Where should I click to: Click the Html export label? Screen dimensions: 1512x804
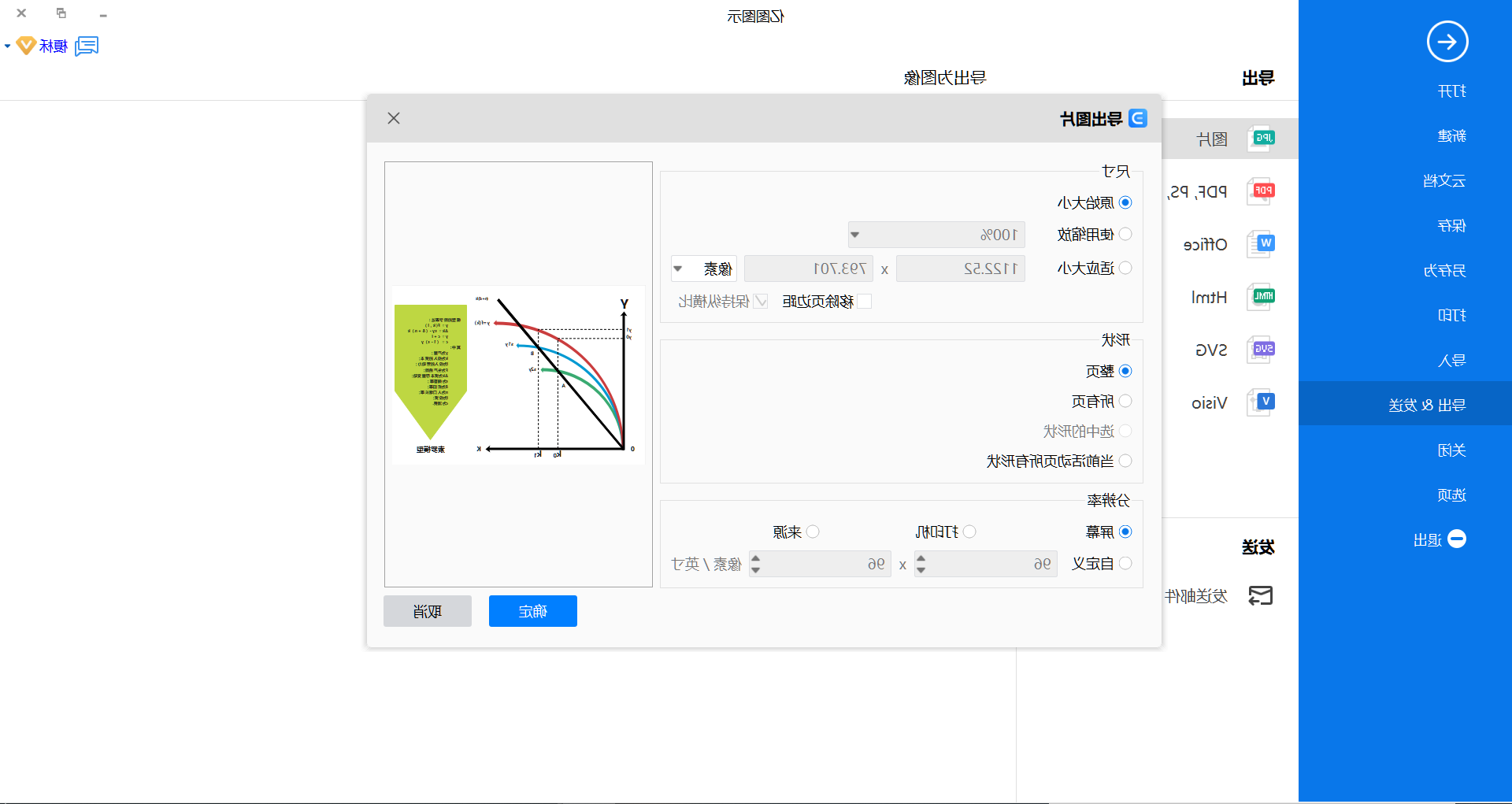[x=1210, y=298]
